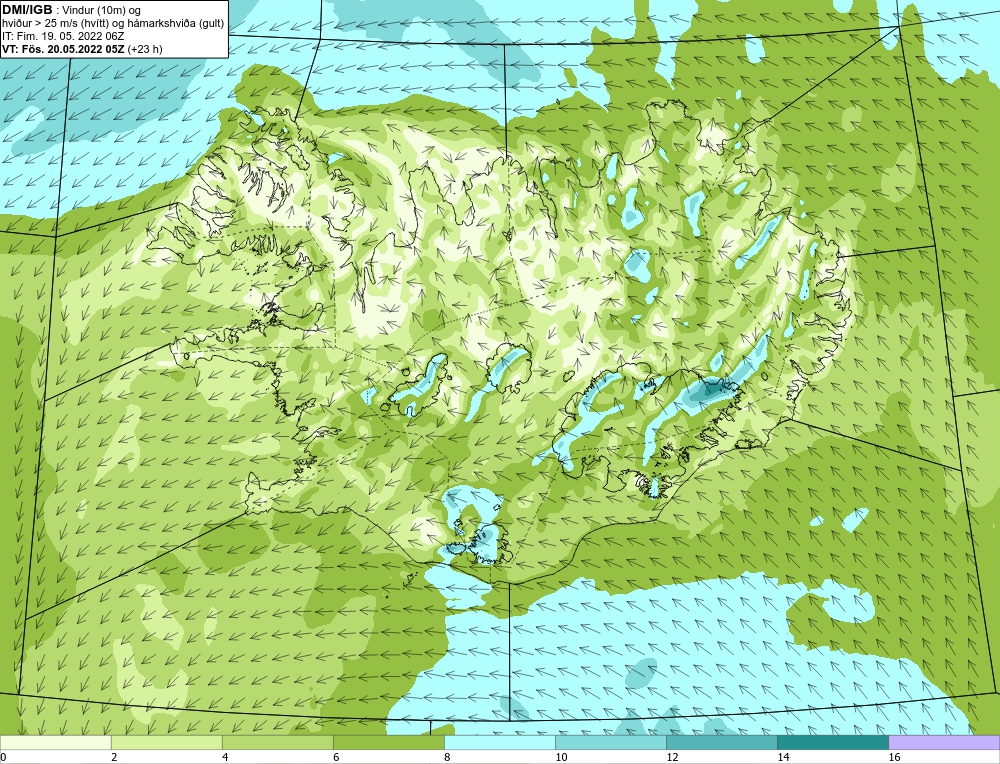Image resolution: width=1000 pixels, height=764 pixels.
Task: Click the DMI/IGB title text
Action: point(27,10)
